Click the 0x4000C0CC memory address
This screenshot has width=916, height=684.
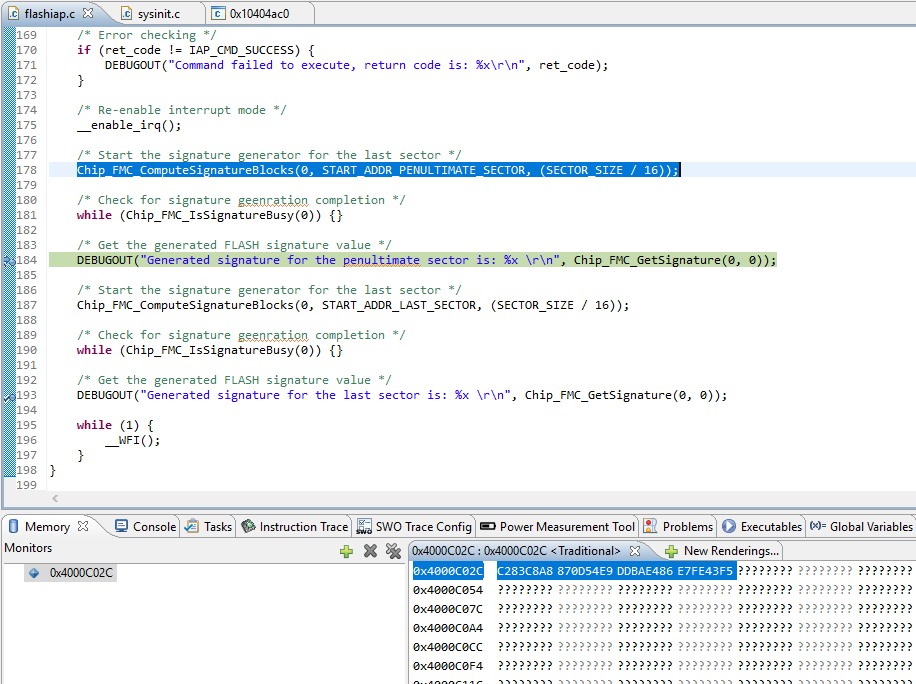448,647
